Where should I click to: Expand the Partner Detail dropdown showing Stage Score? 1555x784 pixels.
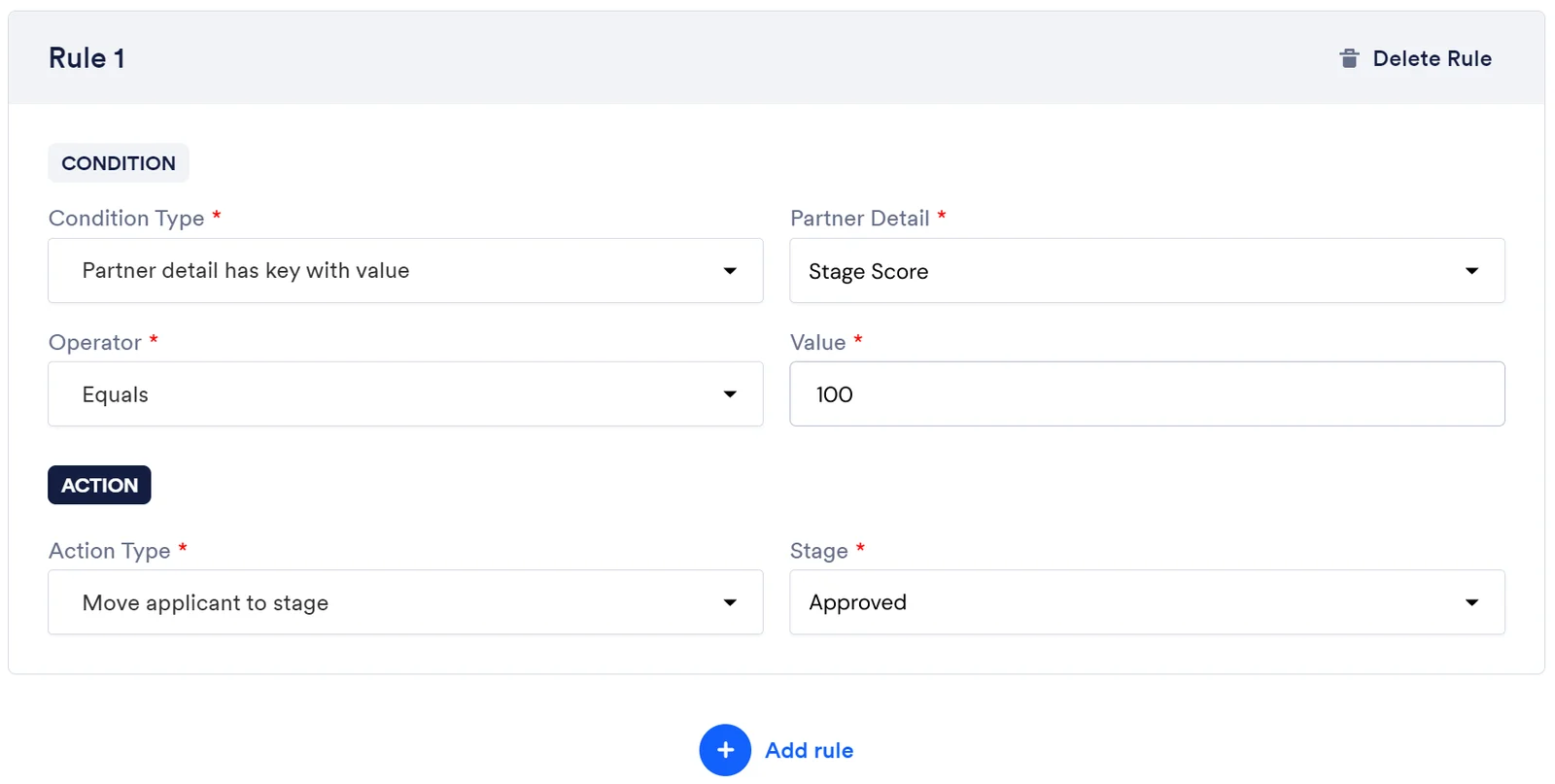pyautogui.click(x=1147, y=270)
